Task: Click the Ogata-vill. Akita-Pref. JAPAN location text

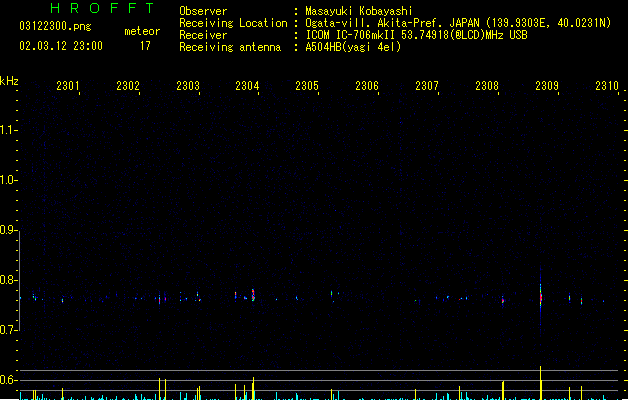Action: [458, 23]
